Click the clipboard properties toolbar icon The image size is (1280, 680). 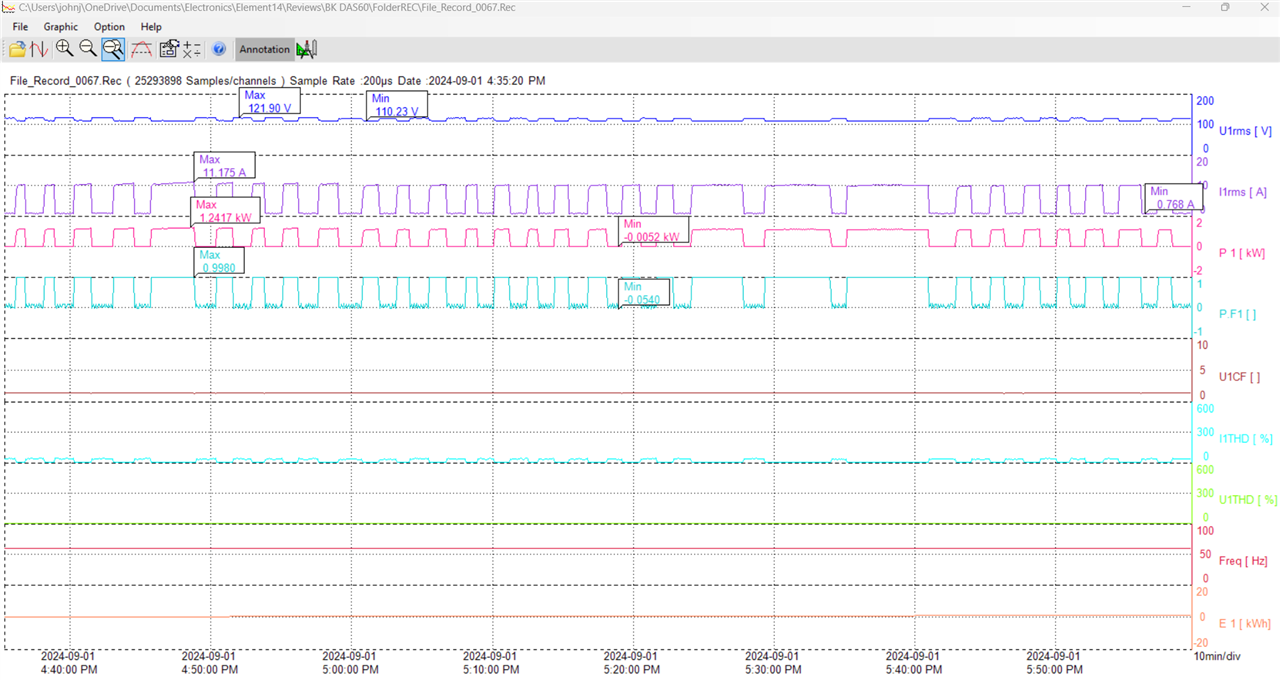[168, 49]
